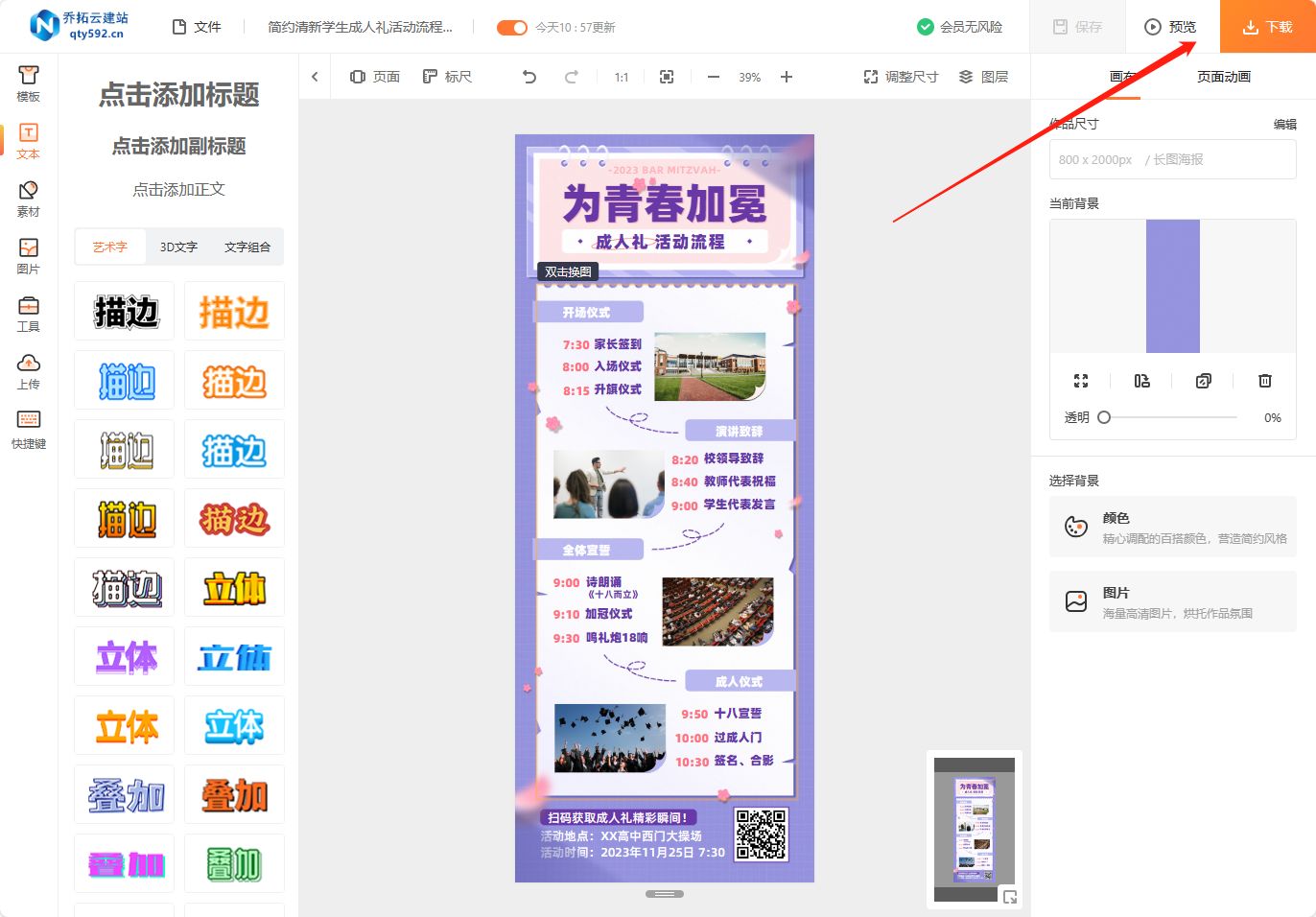Click 点击添加正文 to add body text
This screenshot has width=1316, height=917.
pos(179,189)
